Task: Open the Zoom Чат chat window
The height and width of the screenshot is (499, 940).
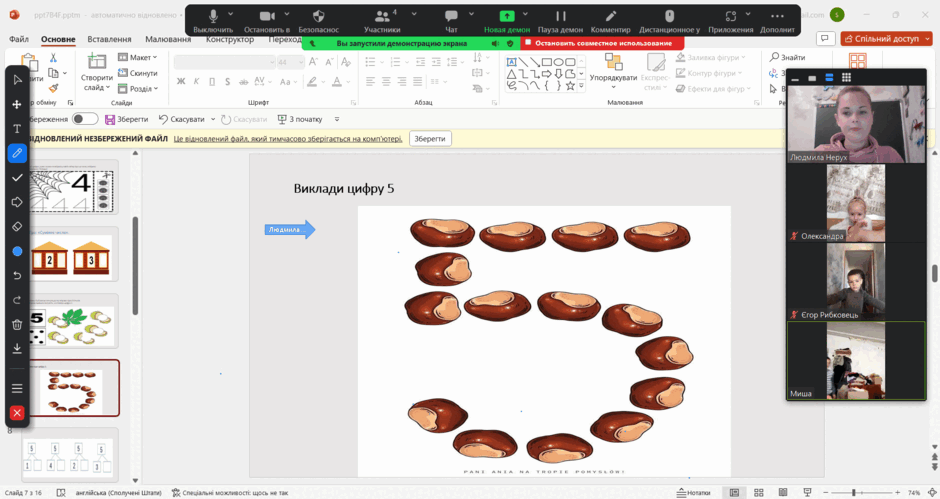Action: click(451, 21)
